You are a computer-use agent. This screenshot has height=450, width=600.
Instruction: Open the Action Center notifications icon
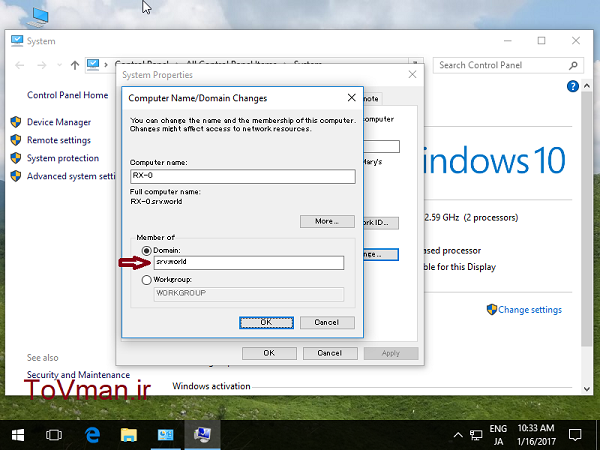[575, 435]
